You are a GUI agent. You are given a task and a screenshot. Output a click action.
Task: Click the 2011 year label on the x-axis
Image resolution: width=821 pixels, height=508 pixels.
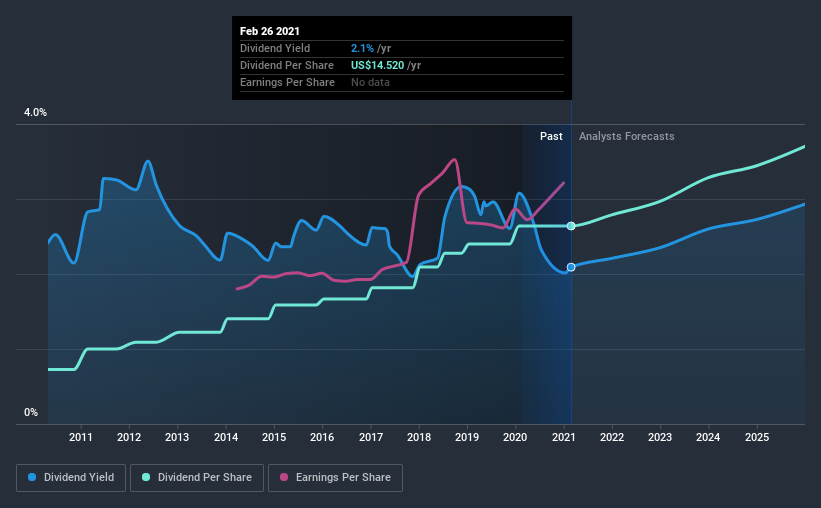point(81,438)
